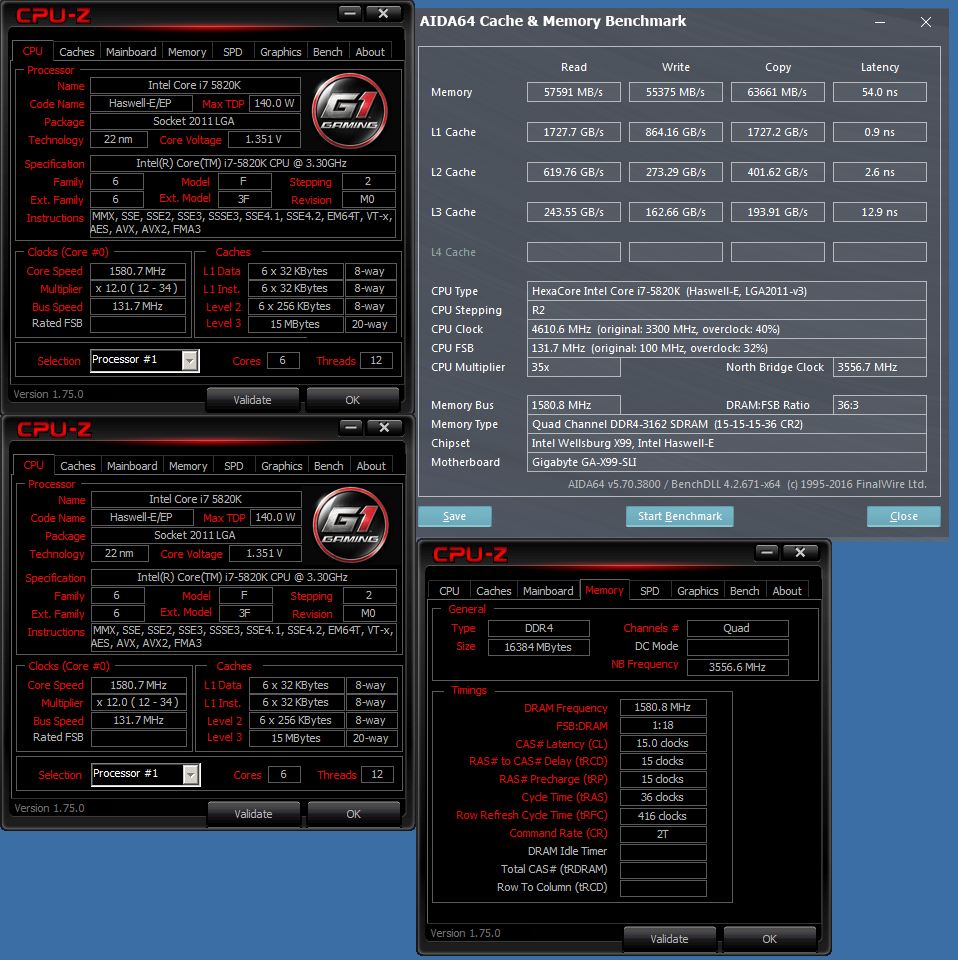Click the G1 Gaming logo in top CPU-Z

point(350,111)
